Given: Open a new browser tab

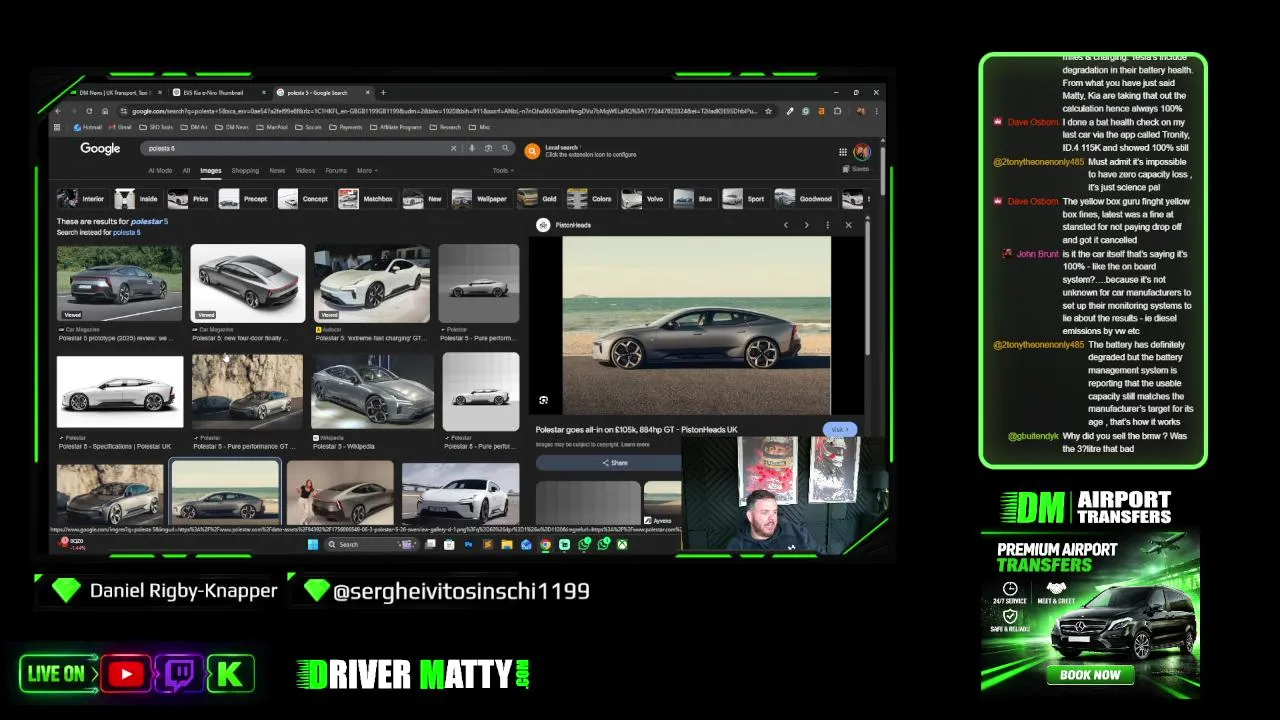Looking at the screenshot, I should pos(382,93).
